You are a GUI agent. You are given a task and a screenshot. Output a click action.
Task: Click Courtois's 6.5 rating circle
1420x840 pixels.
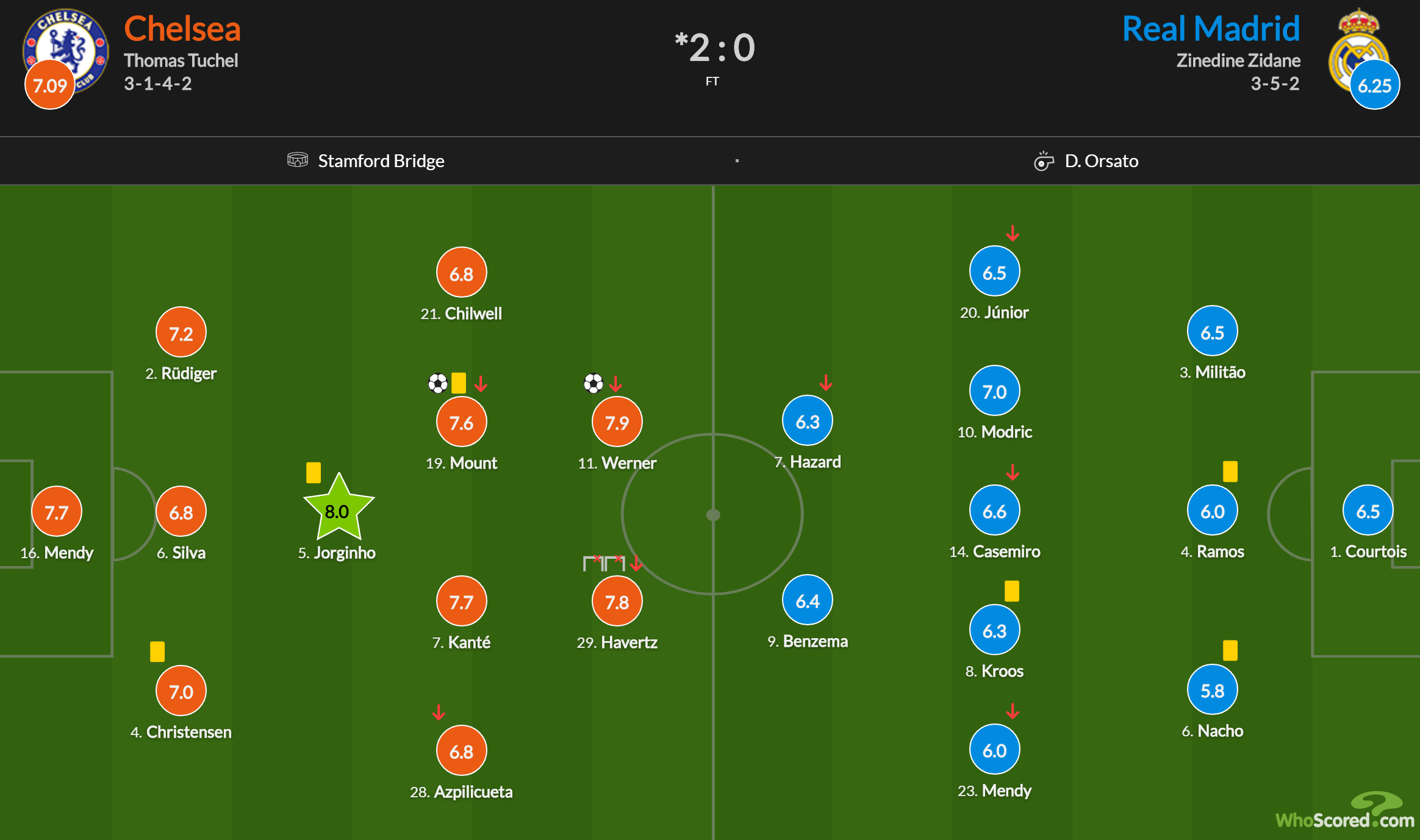(x=1368, y=511)
